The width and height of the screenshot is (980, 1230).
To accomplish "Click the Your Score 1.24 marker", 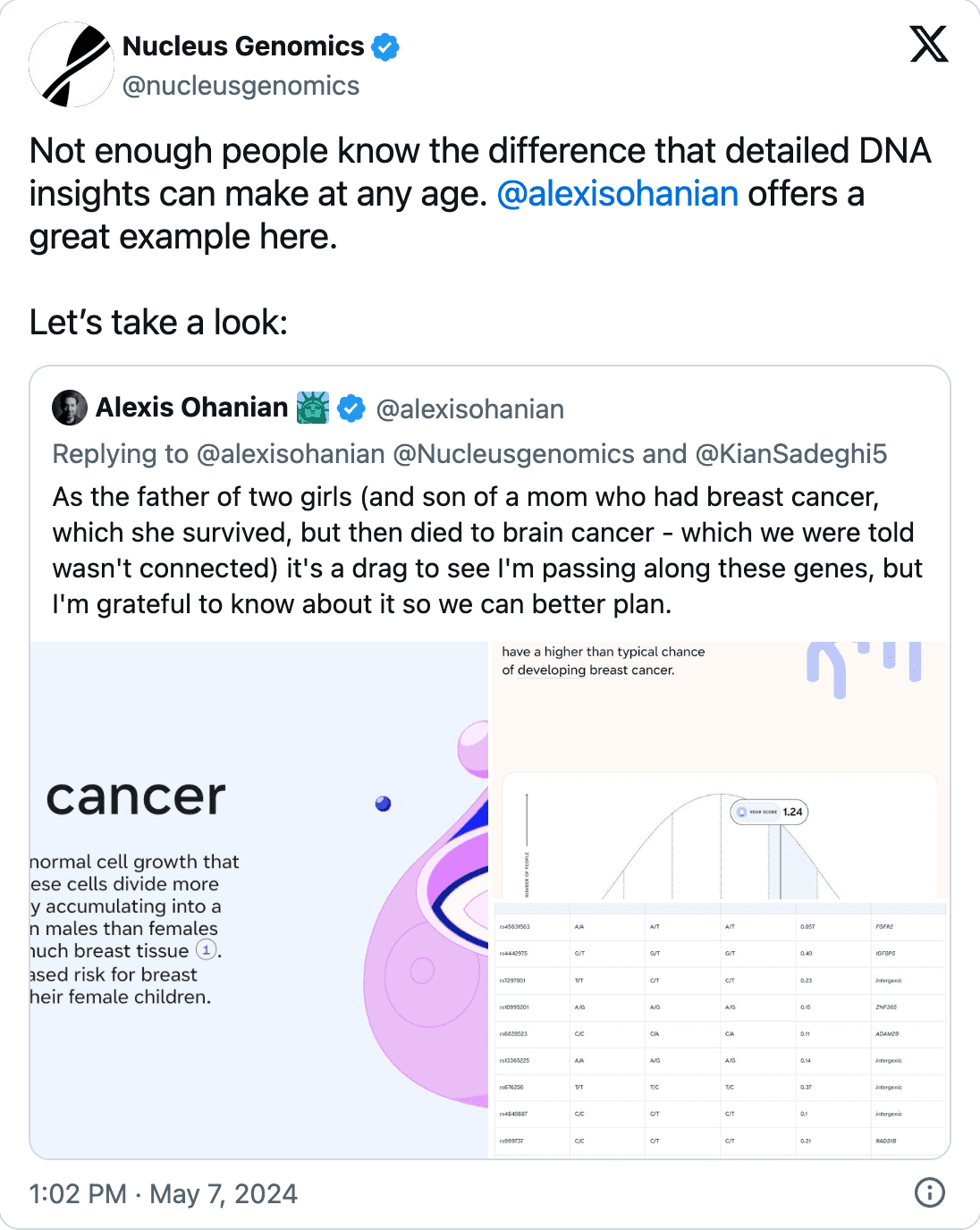I will (x=769, y=812).
